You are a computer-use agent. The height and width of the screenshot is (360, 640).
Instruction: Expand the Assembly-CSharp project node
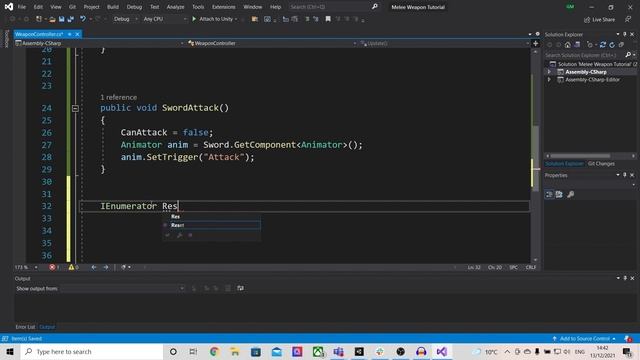coord(549,72)
